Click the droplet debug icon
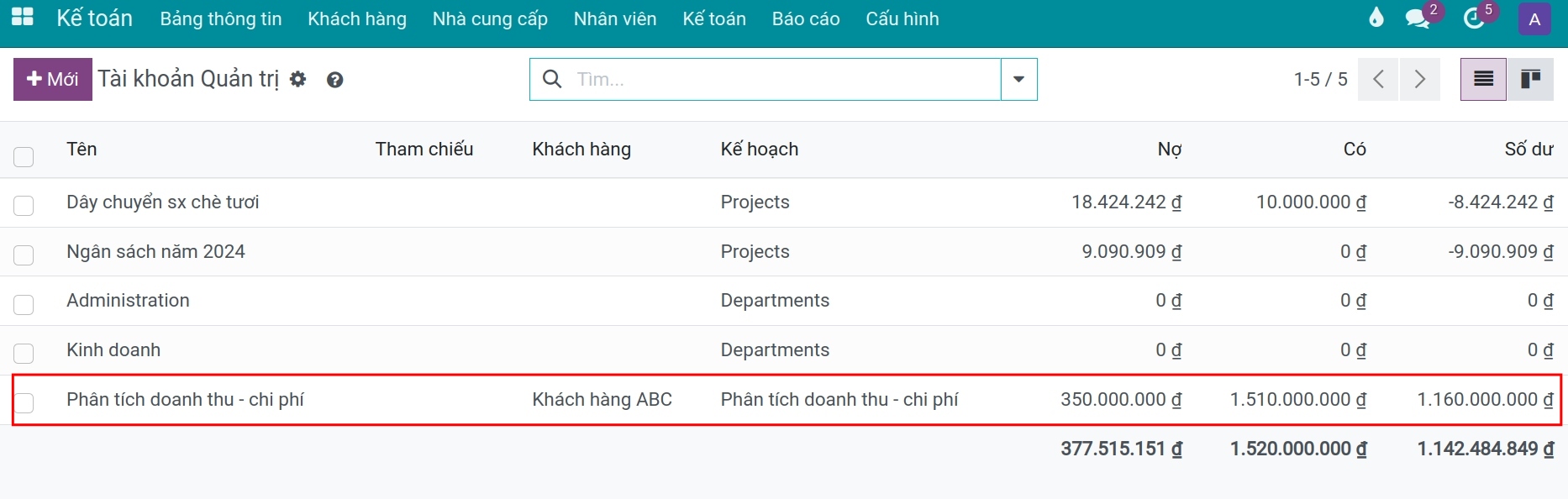 1376,18
